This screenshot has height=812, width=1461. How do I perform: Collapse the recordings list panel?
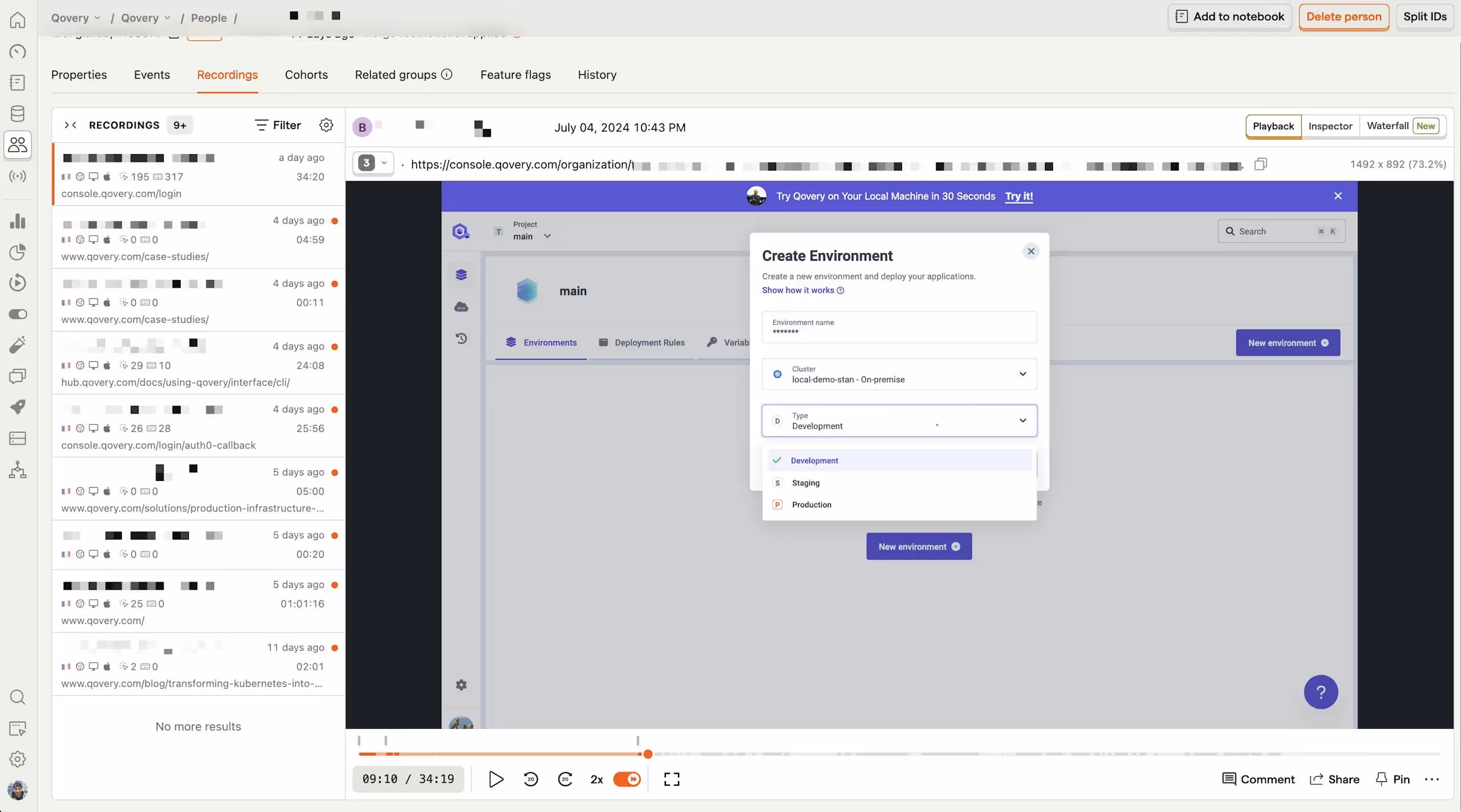tap(71, 125)
